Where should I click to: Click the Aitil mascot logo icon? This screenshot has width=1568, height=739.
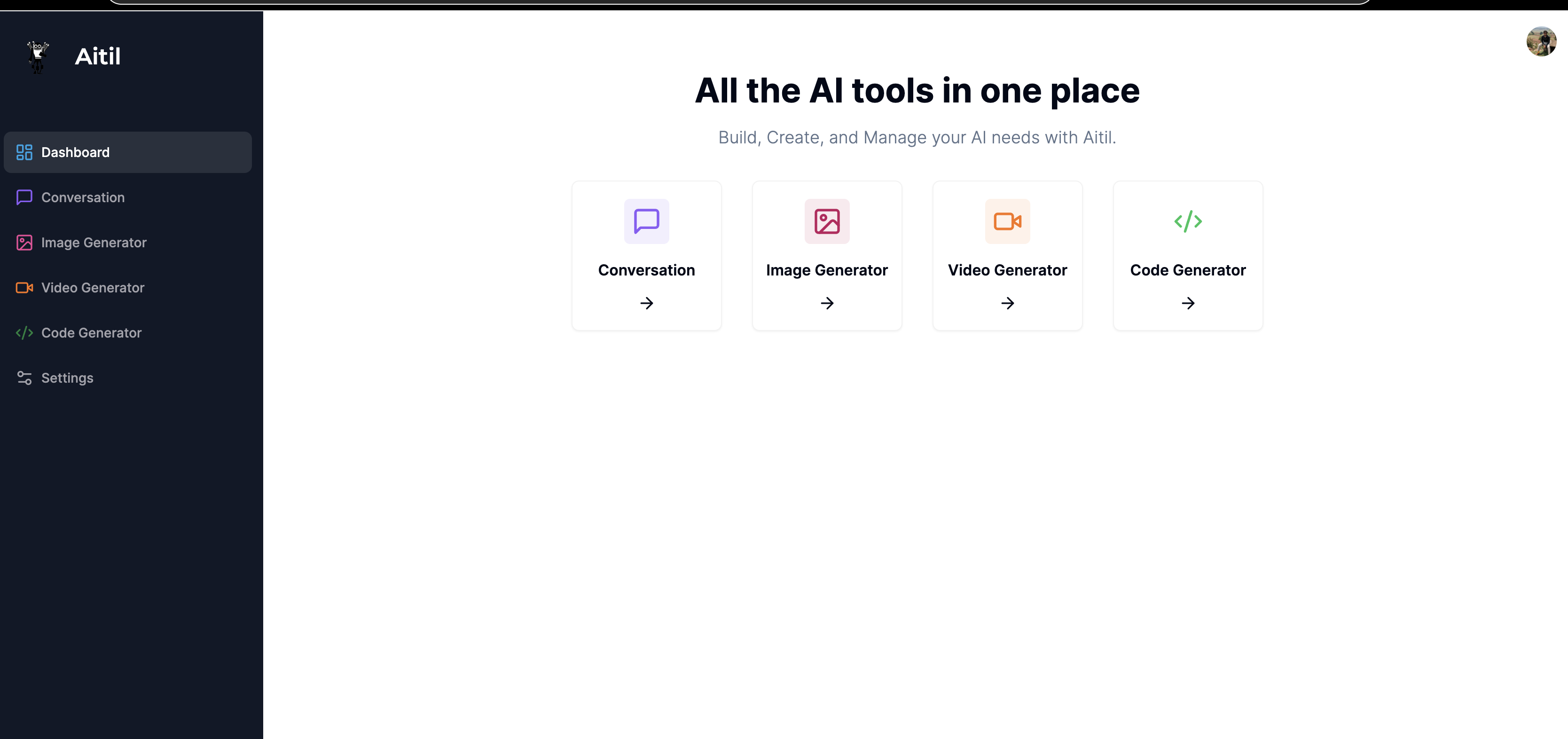[38, 56]
